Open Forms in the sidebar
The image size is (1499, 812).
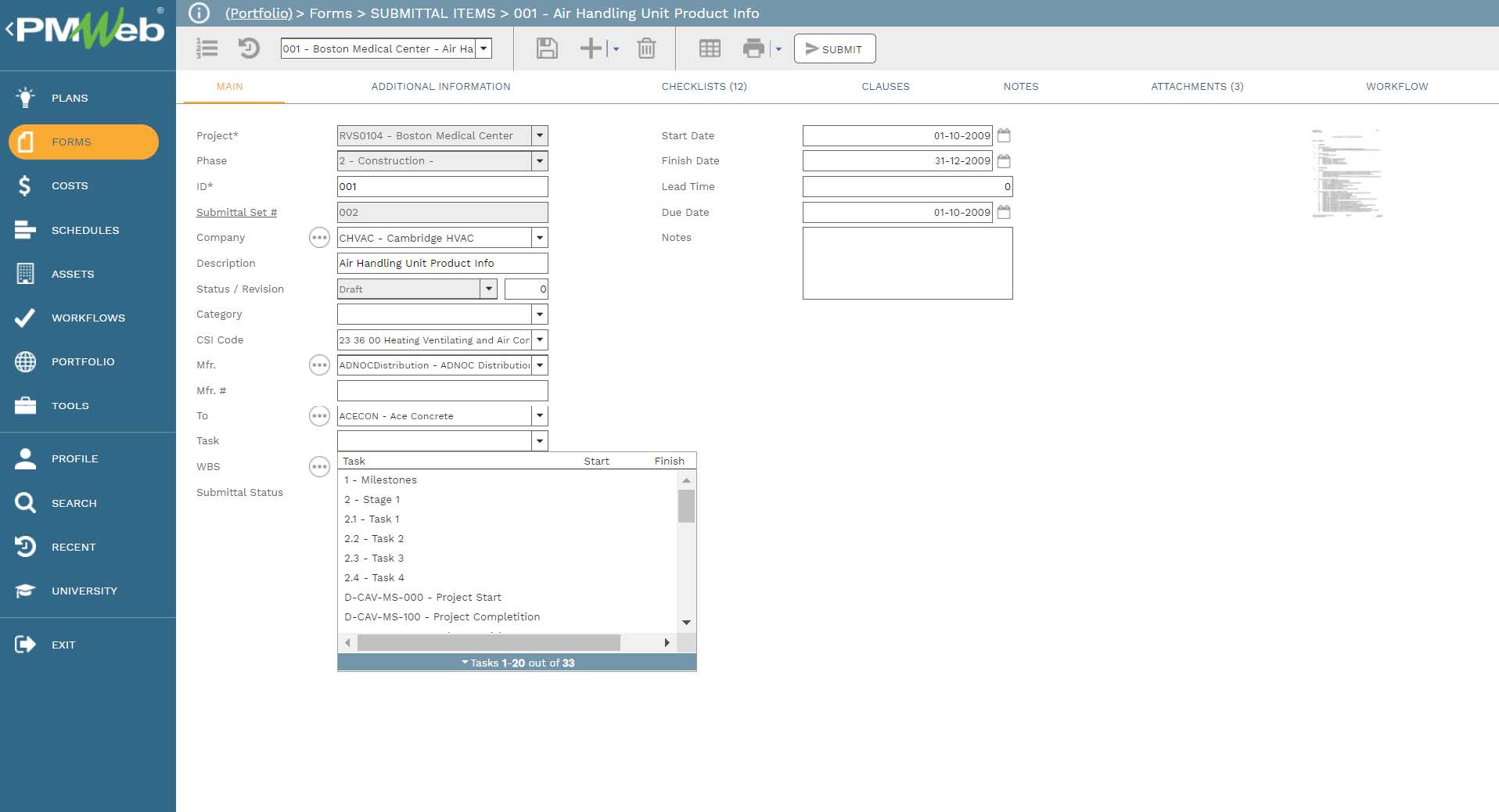[84, 142]
